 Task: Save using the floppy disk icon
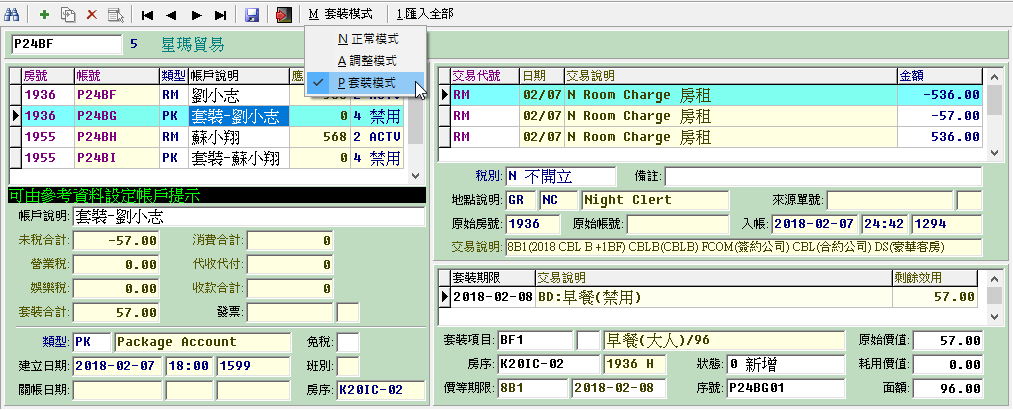coord(252,15)
